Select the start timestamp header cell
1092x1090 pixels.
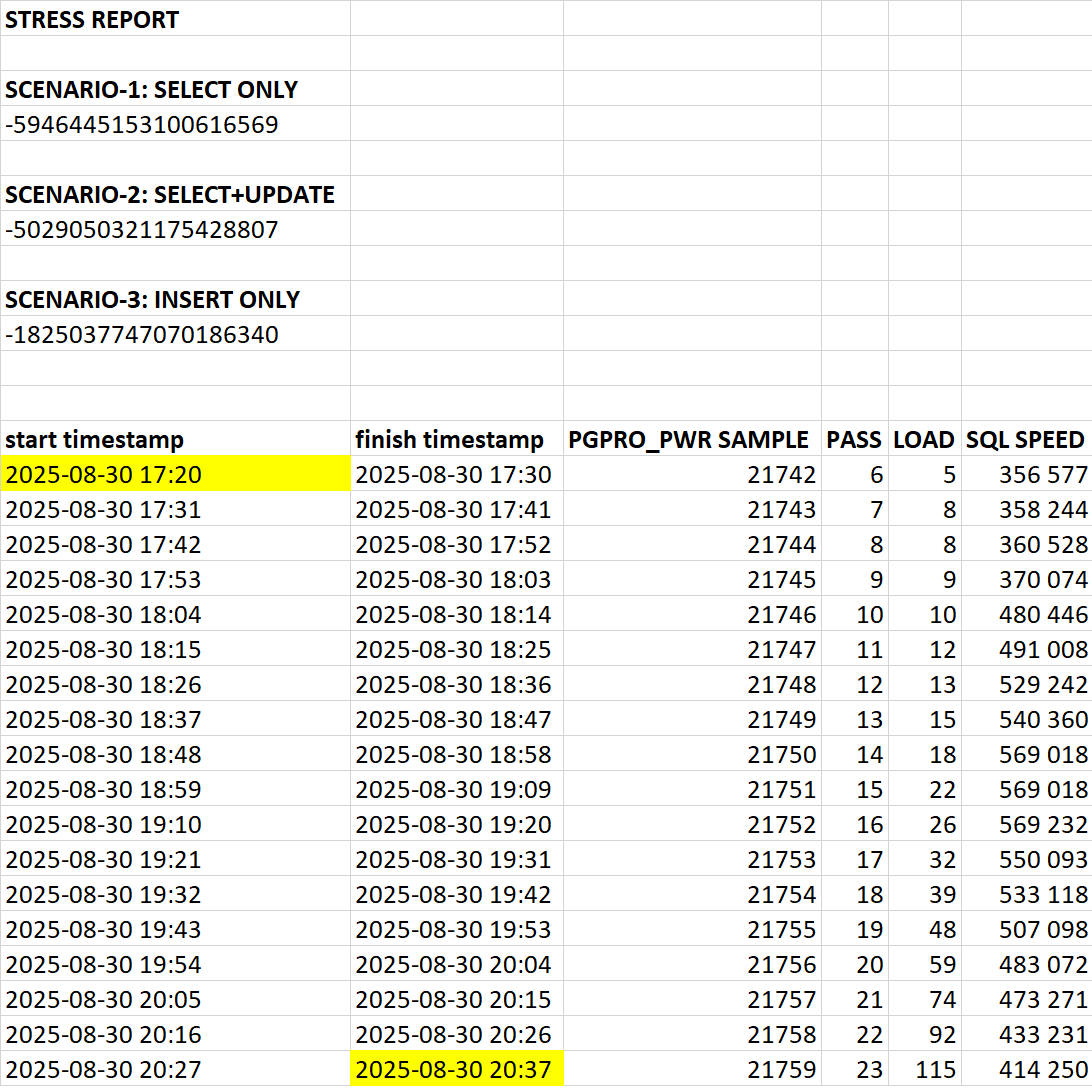pos(175,439)
